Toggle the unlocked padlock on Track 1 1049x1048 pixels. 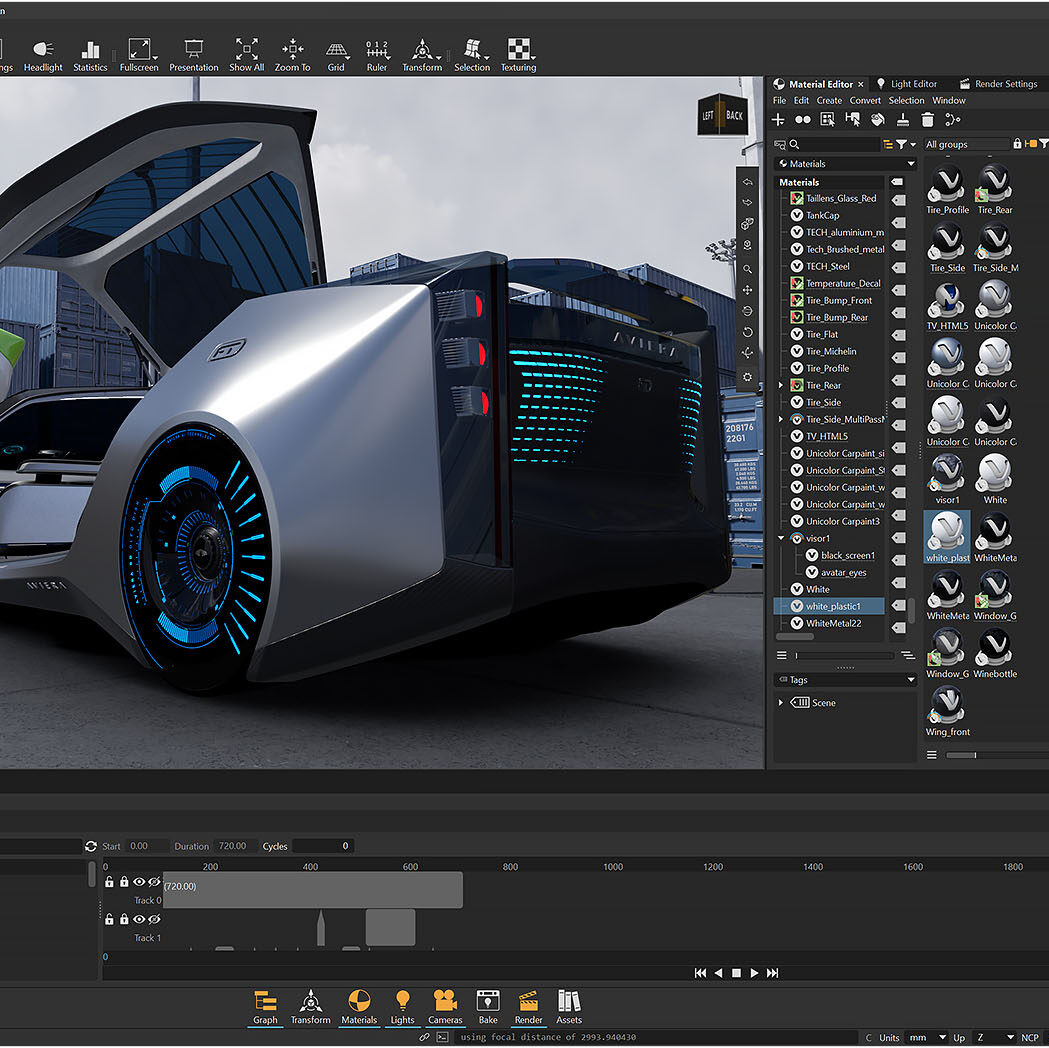(x=109, y=919)
